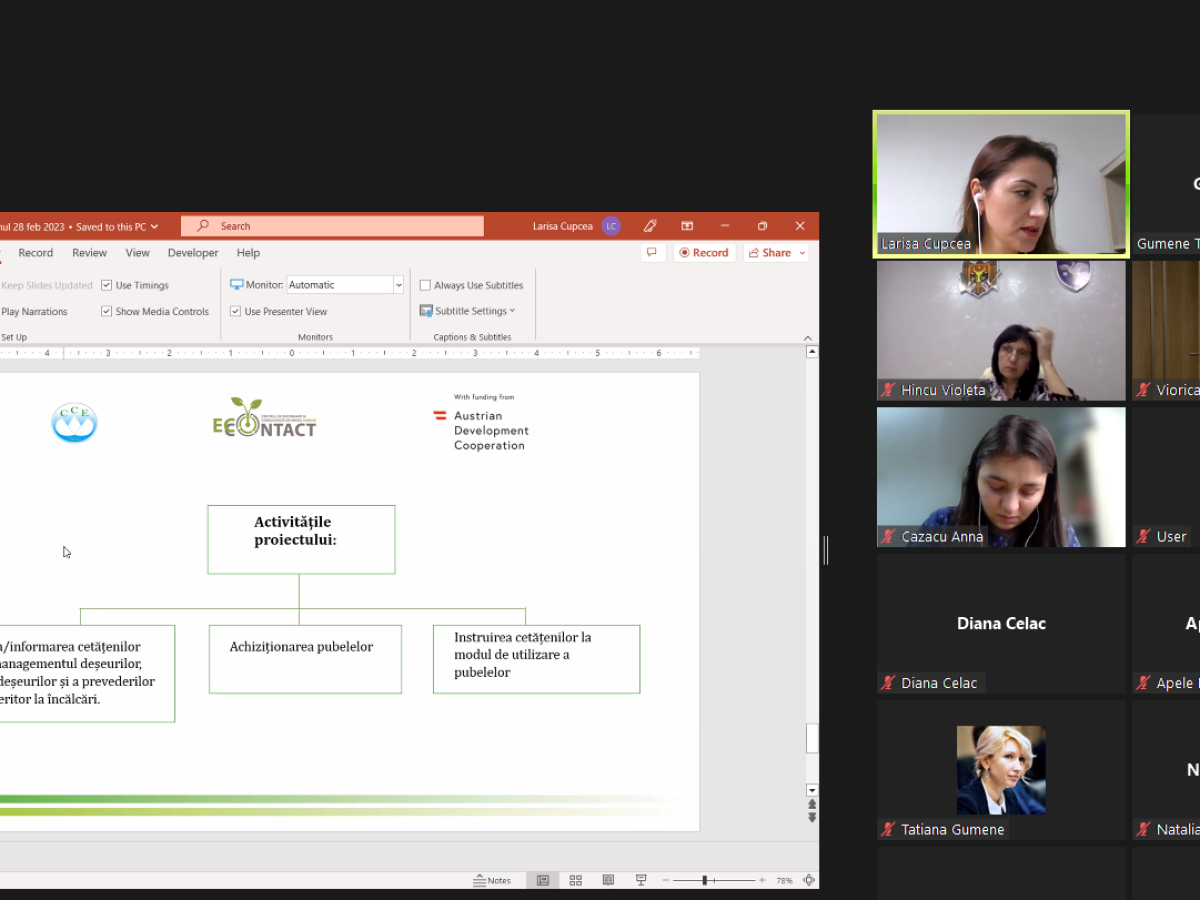The width and height of the screenshot is (1200, 900).
Task: Click the muted mic icon on User tile
Action: coord(1143,537)
